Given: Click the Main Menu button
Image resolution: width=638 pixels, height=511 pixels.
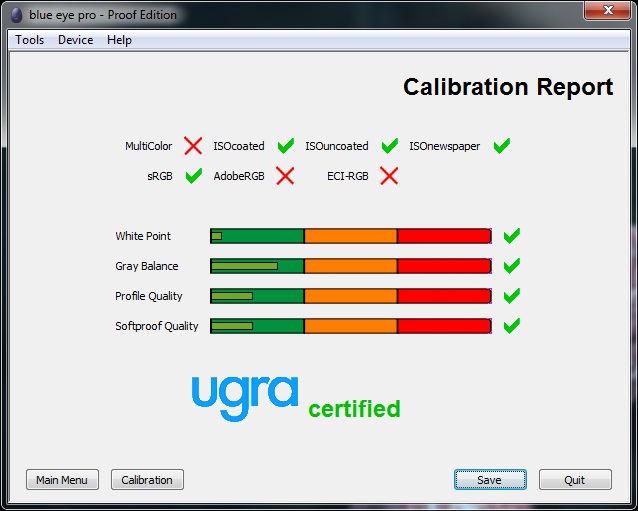Looking at the screenshot, I should coord(62,480).
